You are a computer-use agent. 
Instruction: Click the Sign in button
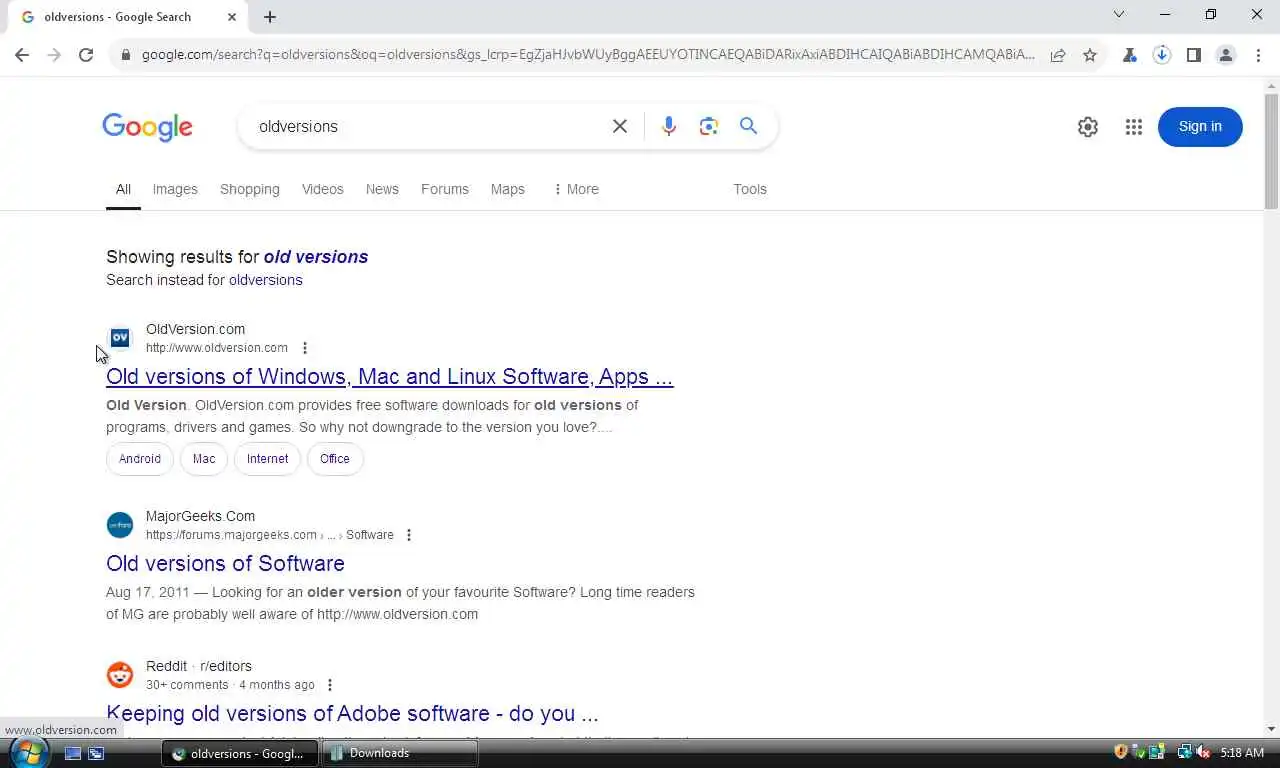tap(1200, 127)
